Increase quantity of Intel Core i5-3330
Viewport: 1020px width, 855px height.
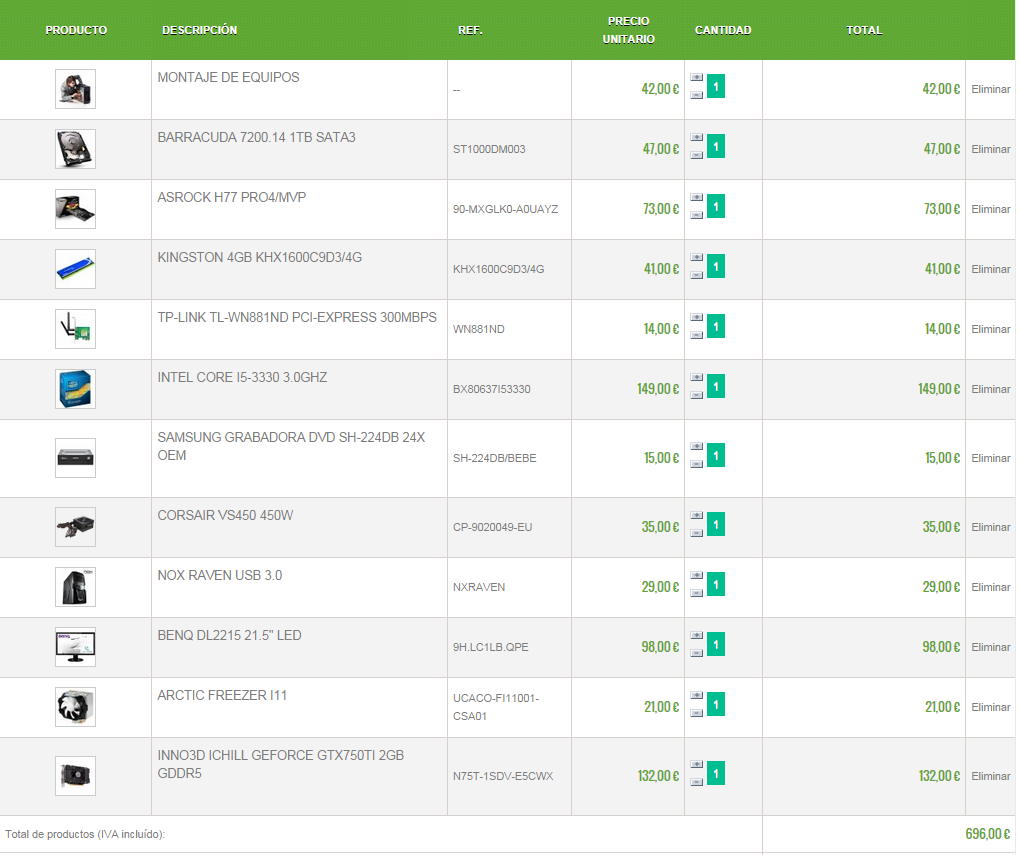(697, 377)
